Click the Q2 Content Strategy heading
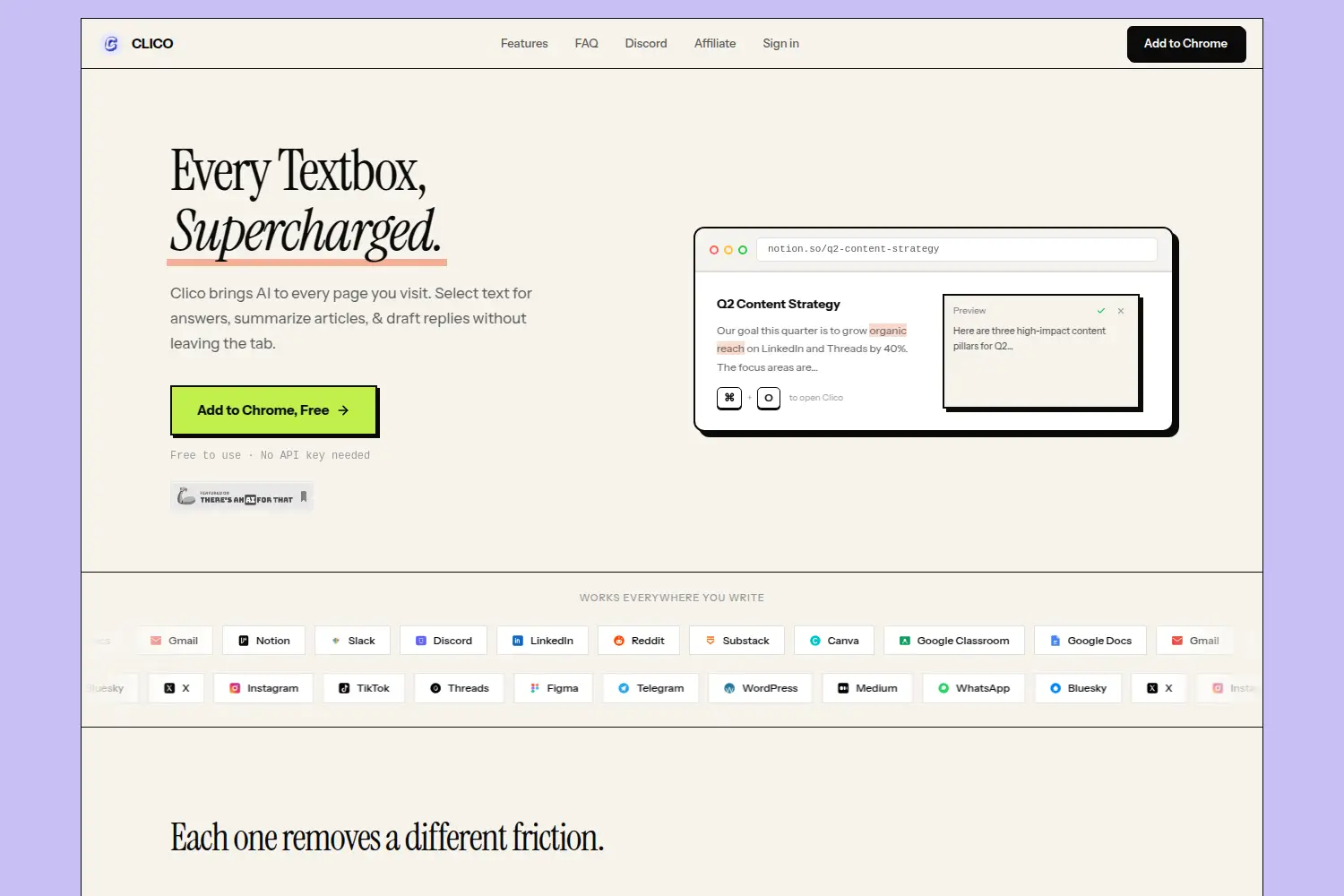This screenshot has width=1344, height=896. click(x=779, y=305)
